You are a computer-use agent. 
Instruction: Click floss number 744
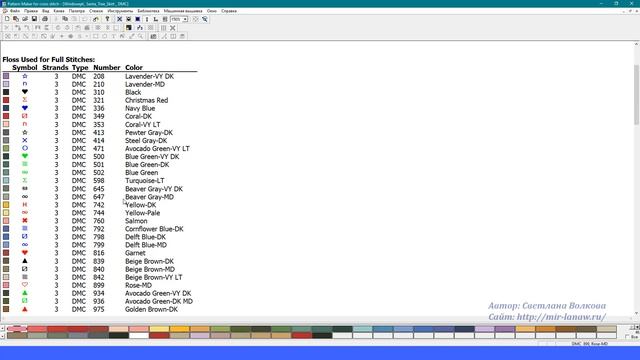point(99,213)
